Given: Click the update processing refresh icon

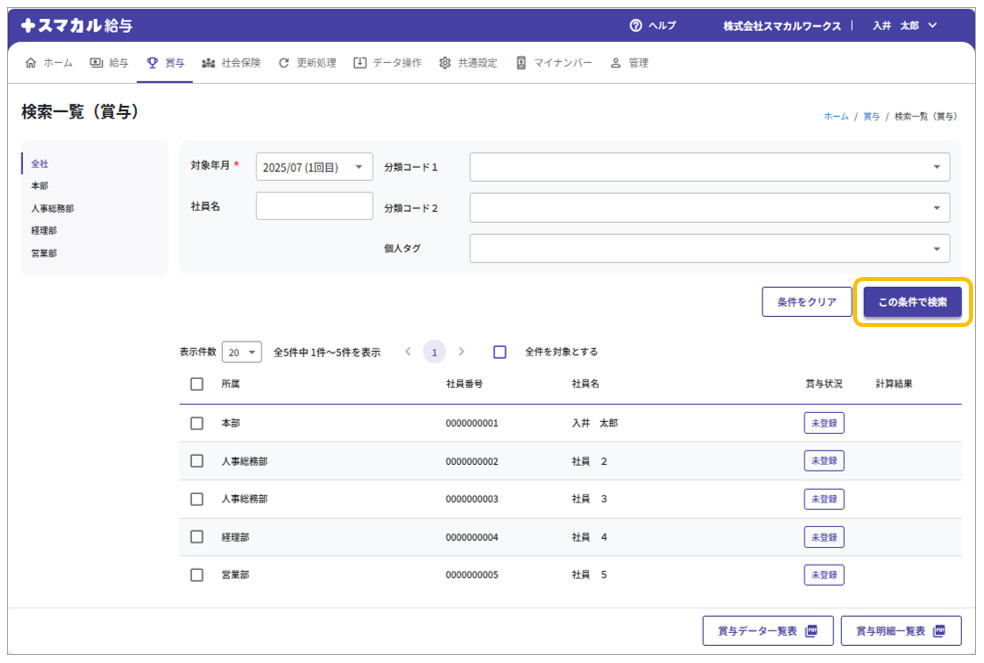Looking at the screenshot, I should click(x=284, y=62).
